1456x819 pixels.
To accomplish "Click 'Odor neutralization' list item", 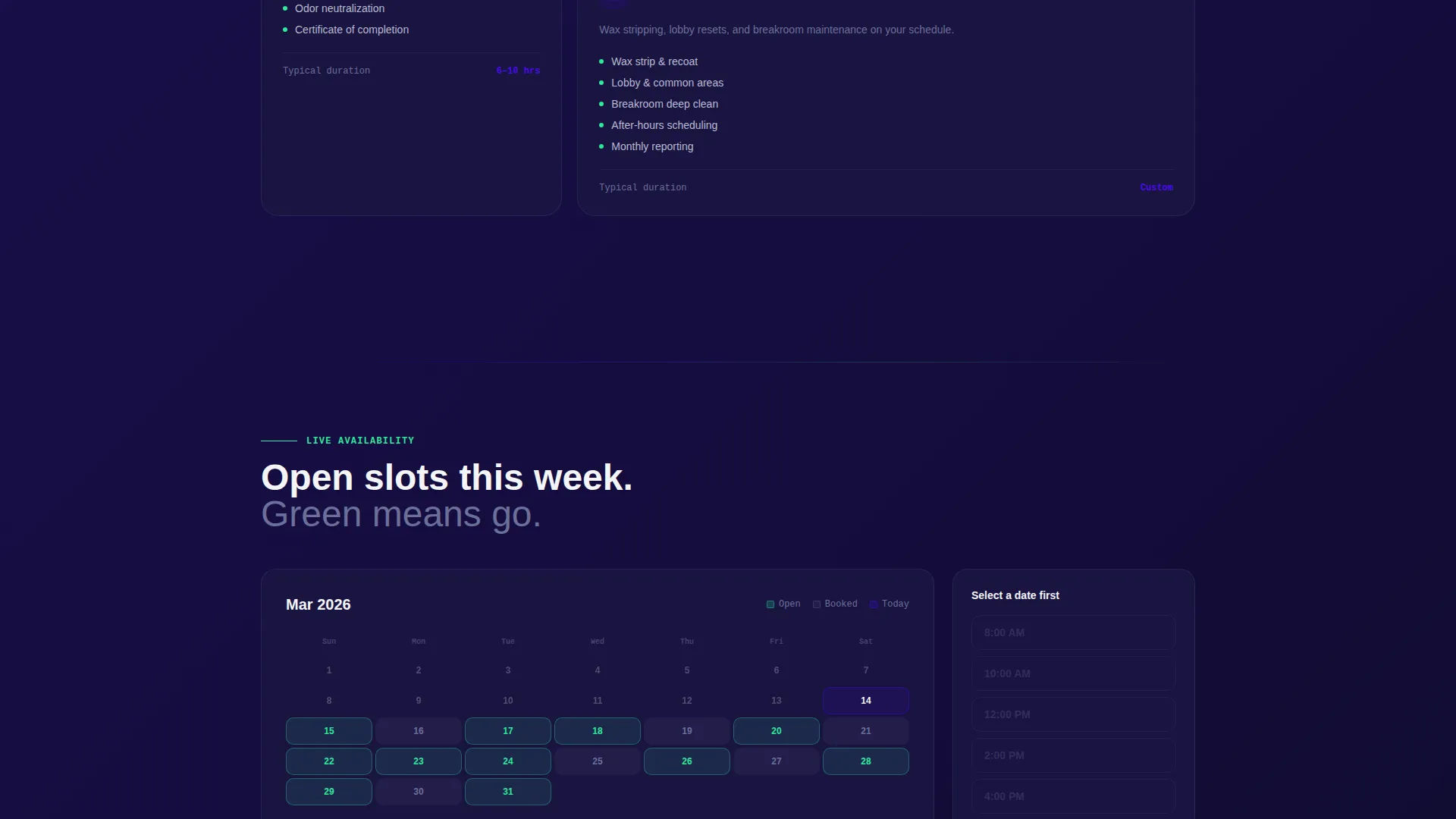I will [340, 8].
